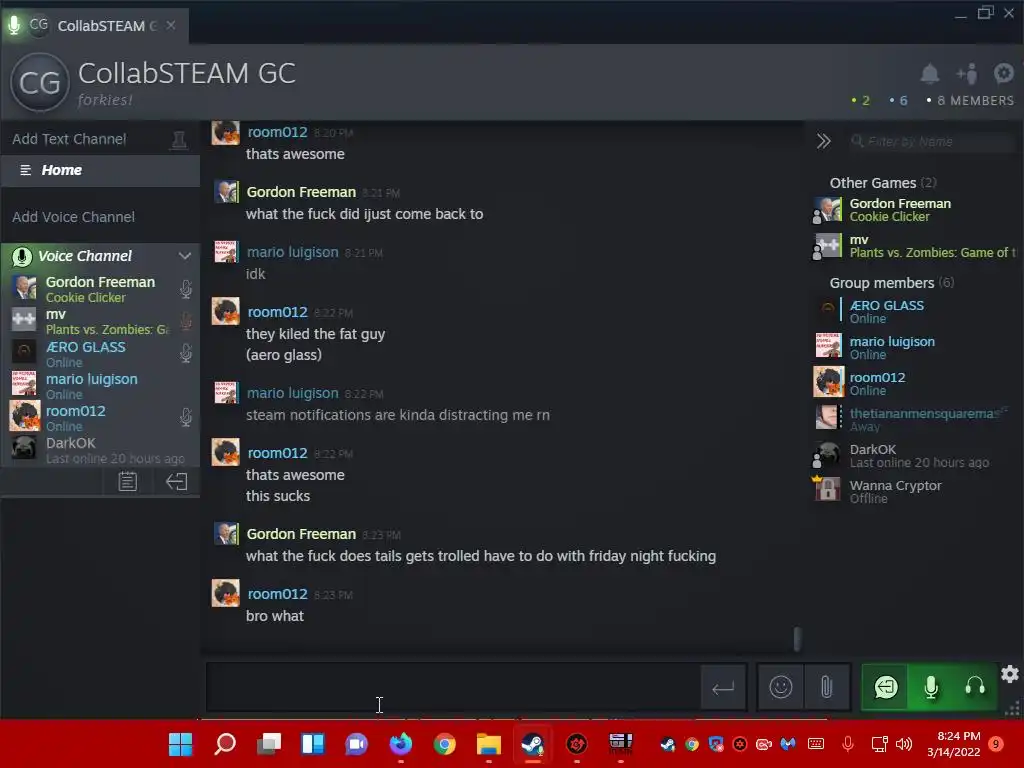The height and width of the screenshot is (768, 1024).
Task: Click Add Text Channel
Action: click(69, 139)
